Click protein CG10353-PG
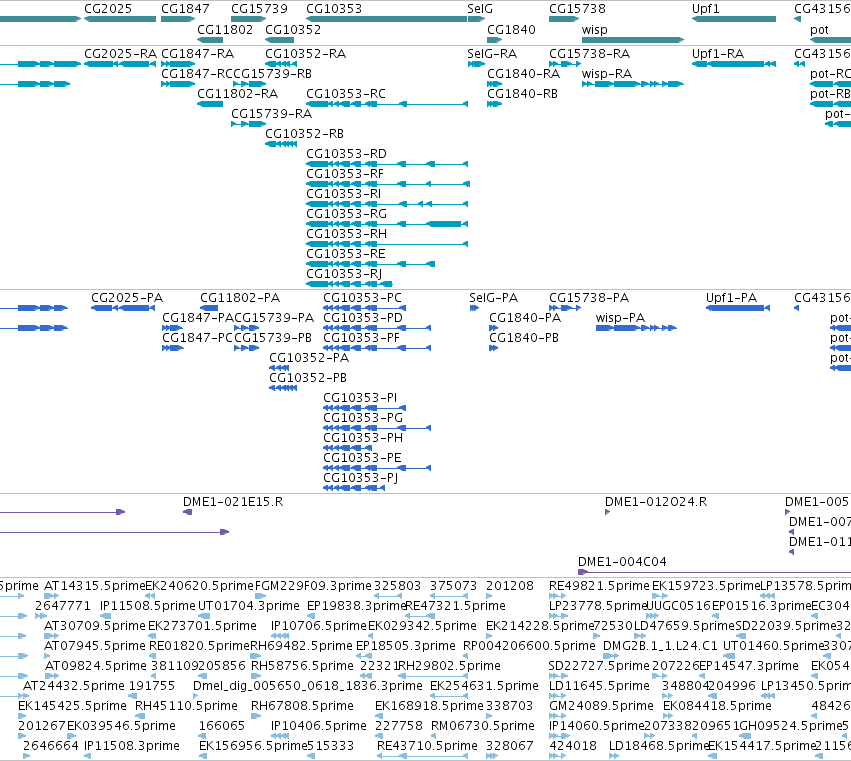This screenshot has height=761, width=851. pos(363,418)
